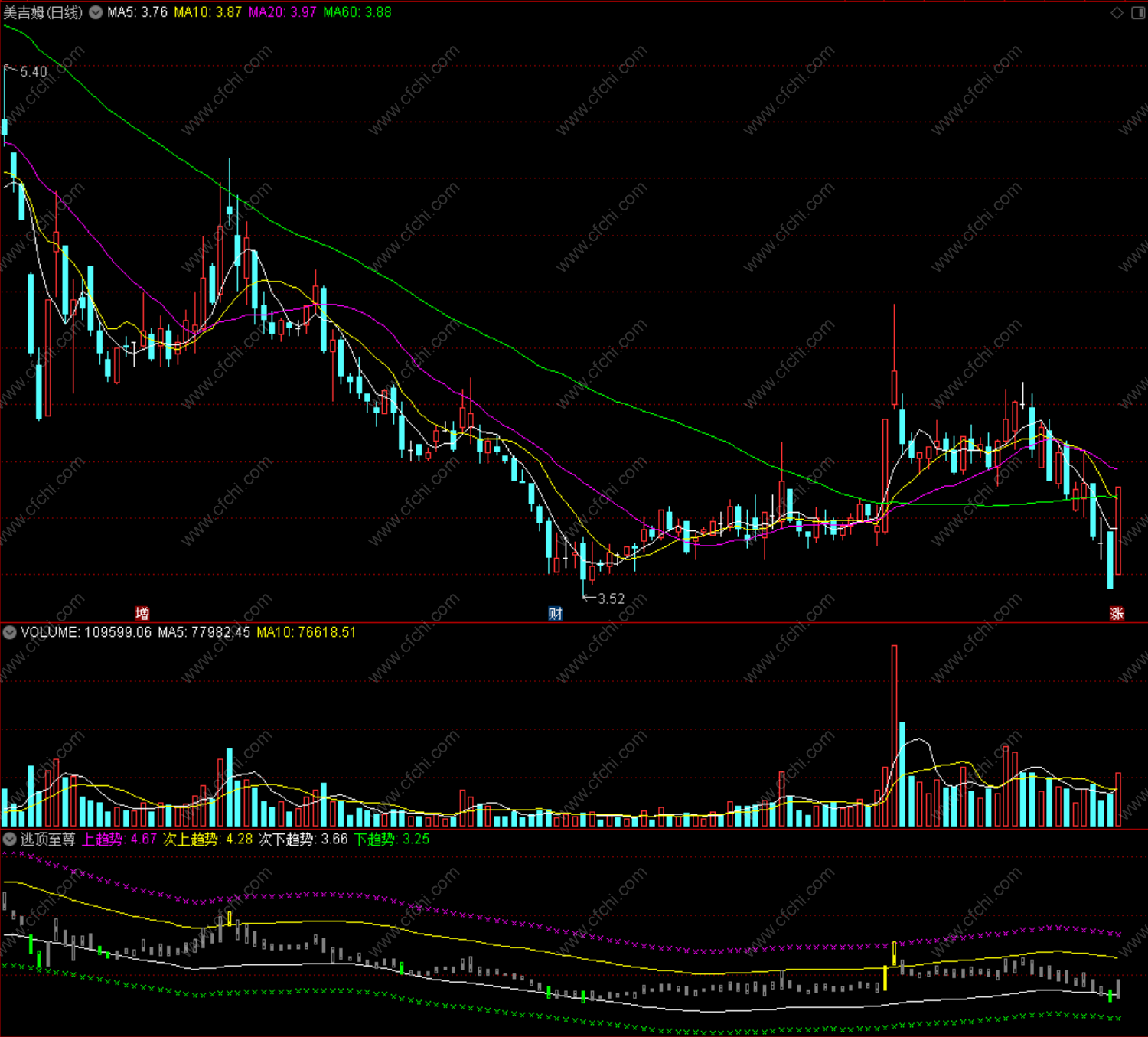The height and width of the screenshot is (1037, 1148).
Task: Click the MA5: 3.76 moving average label
Action: 137,12
